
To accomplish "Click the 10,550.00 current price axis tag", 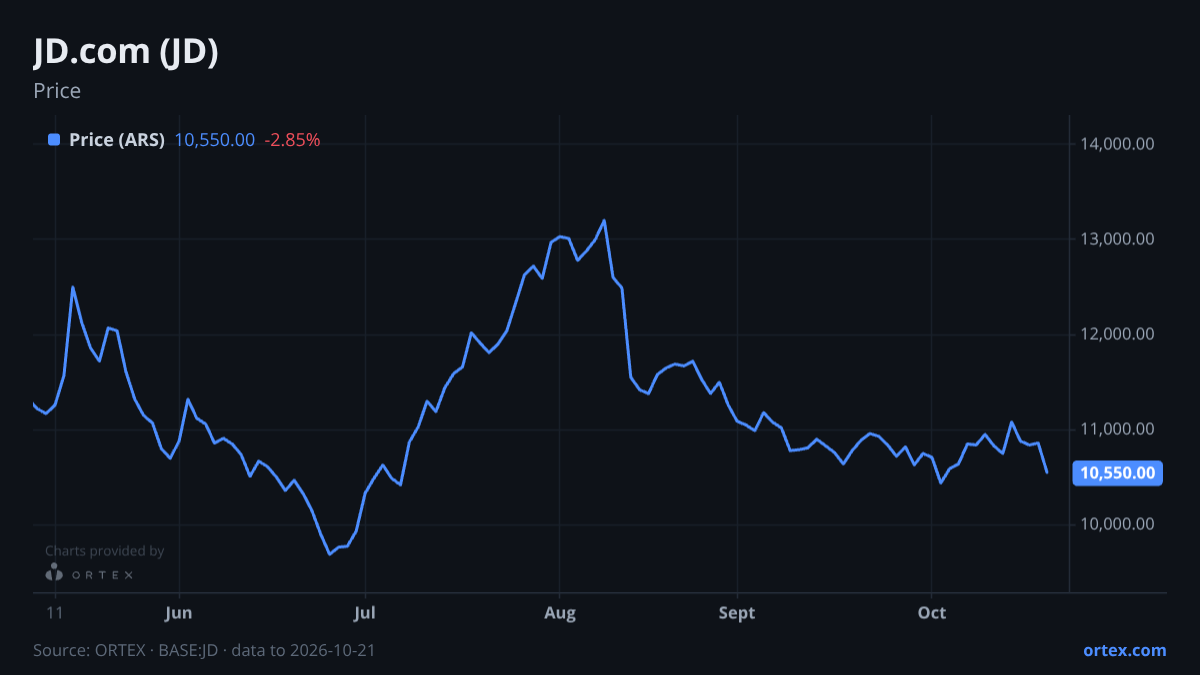I will pos(1117,473).
